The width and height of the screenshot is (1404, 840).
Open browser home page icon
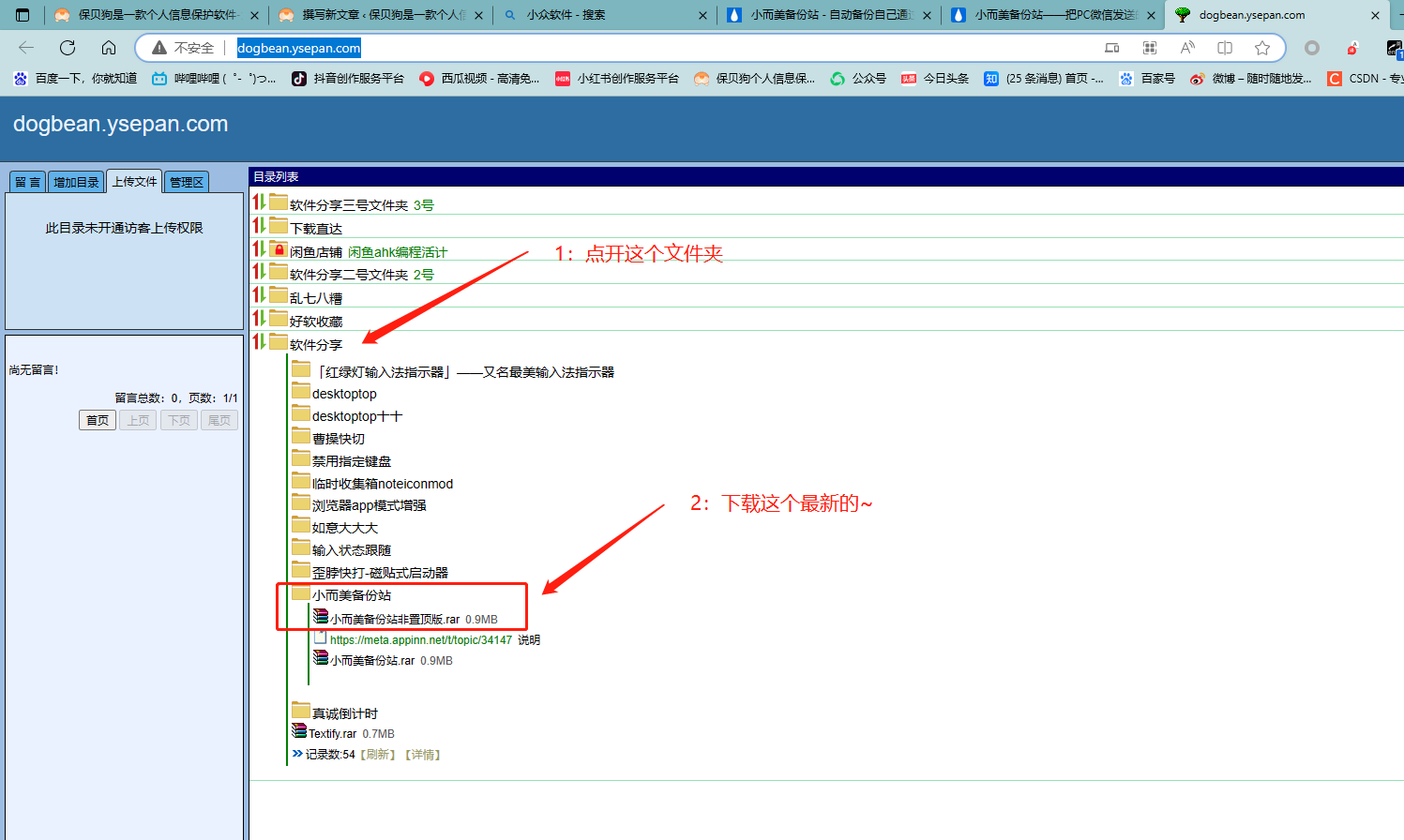click(109, 48)
